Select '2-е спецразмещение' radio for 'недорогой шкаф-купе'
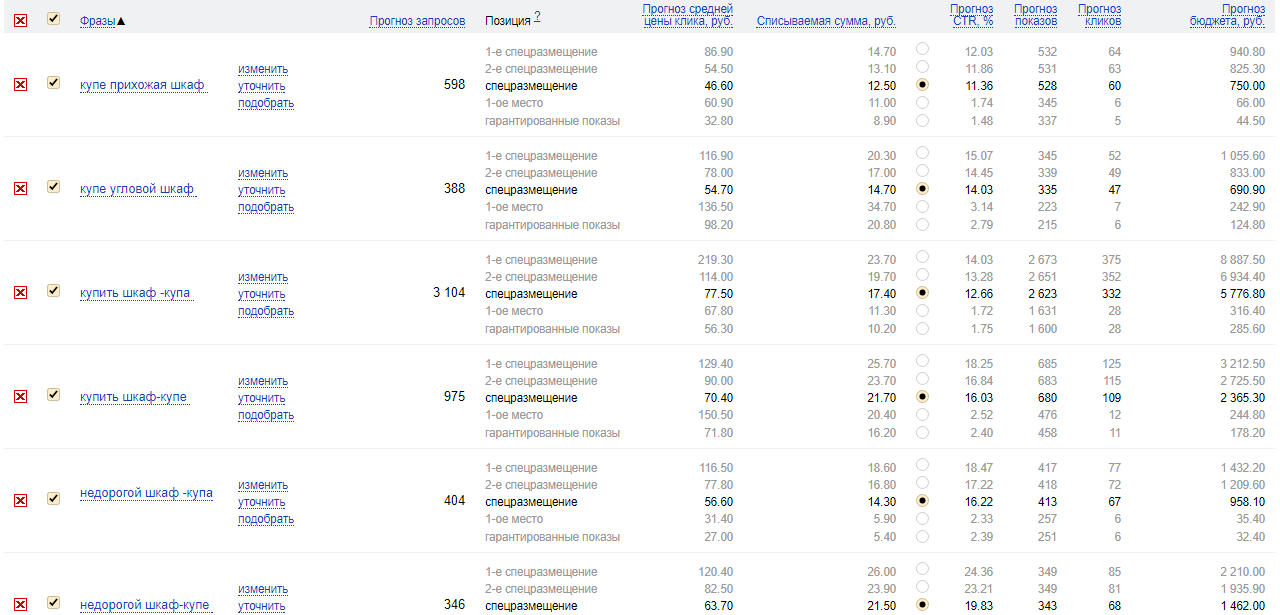 tap(922, 587)
